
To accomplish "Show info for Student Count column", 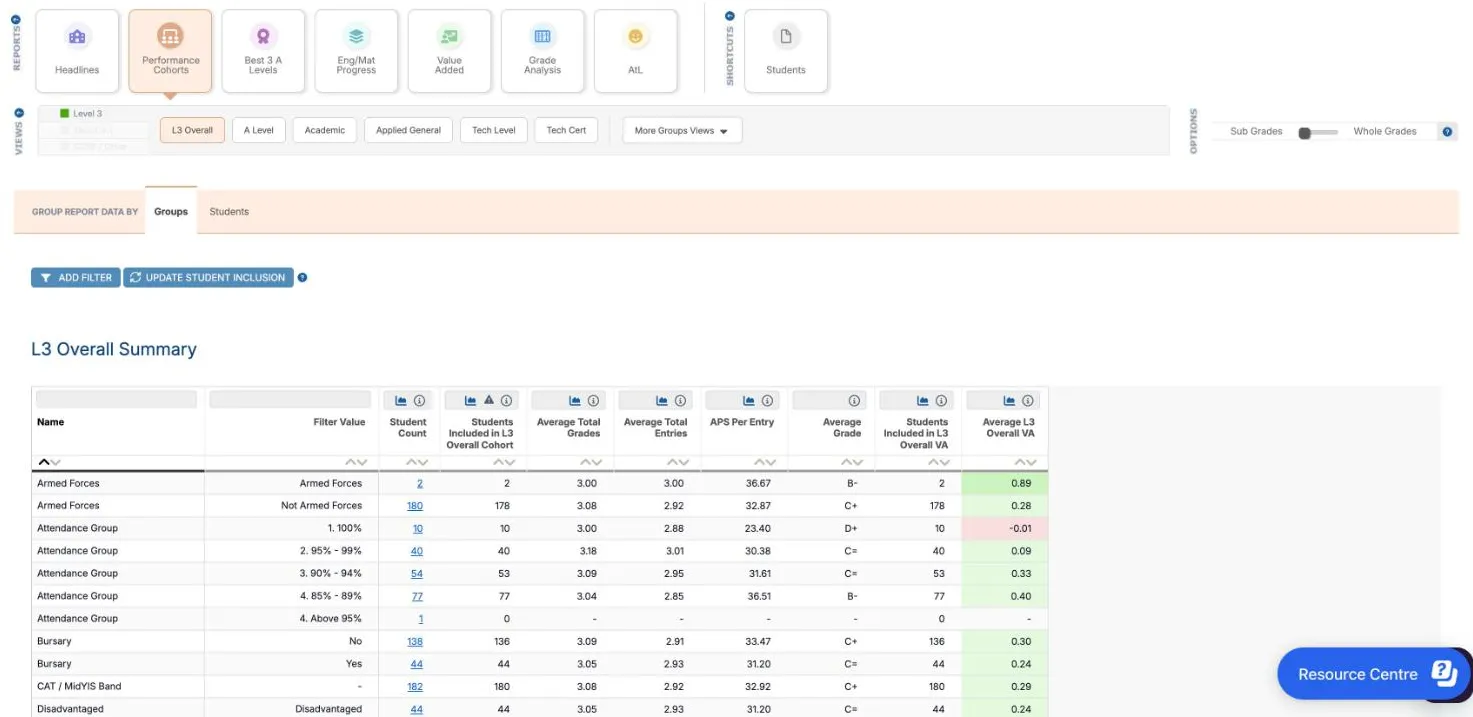I will 420,400.
